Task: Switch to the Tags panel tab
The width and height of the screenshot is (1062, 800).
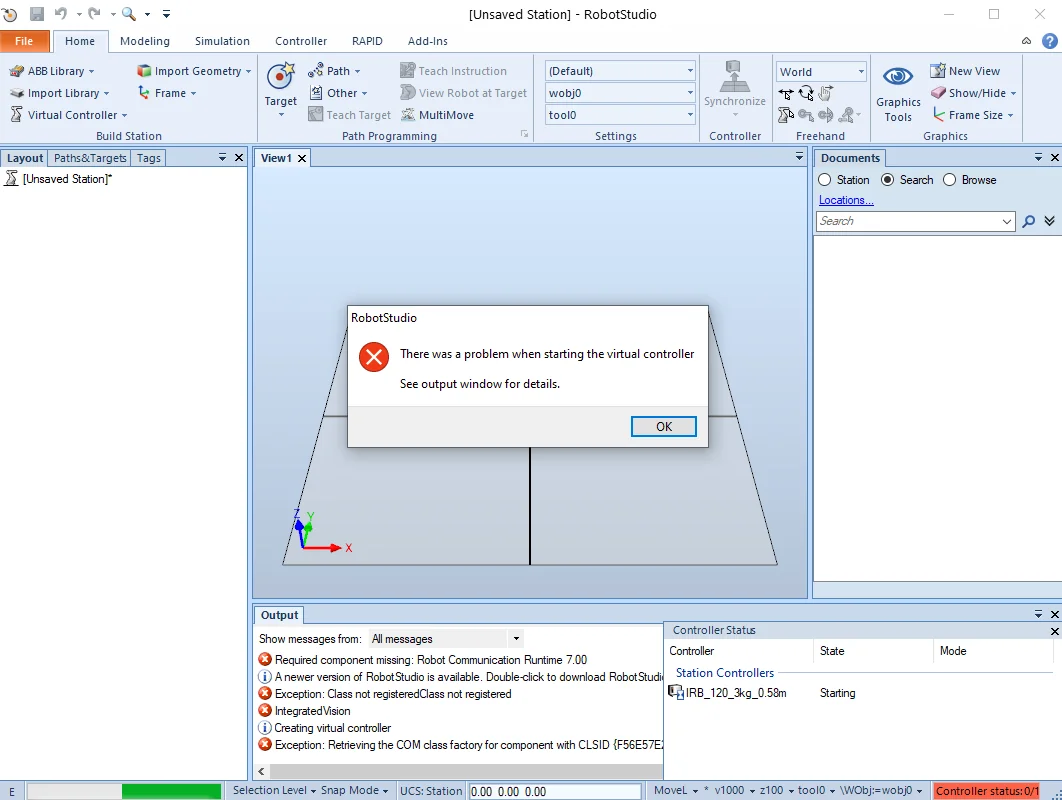Action: 148,158
